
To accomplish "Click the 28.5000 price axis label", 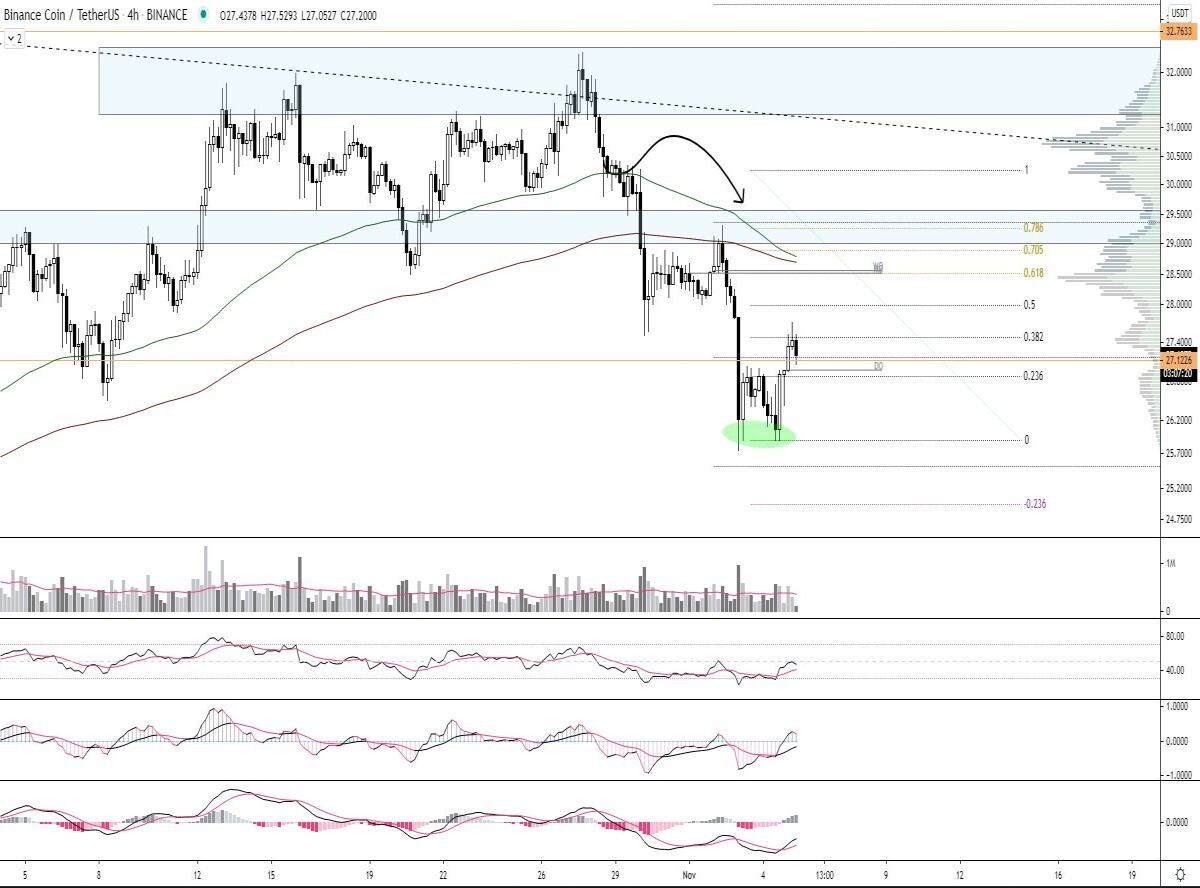I will point(1179,274).
